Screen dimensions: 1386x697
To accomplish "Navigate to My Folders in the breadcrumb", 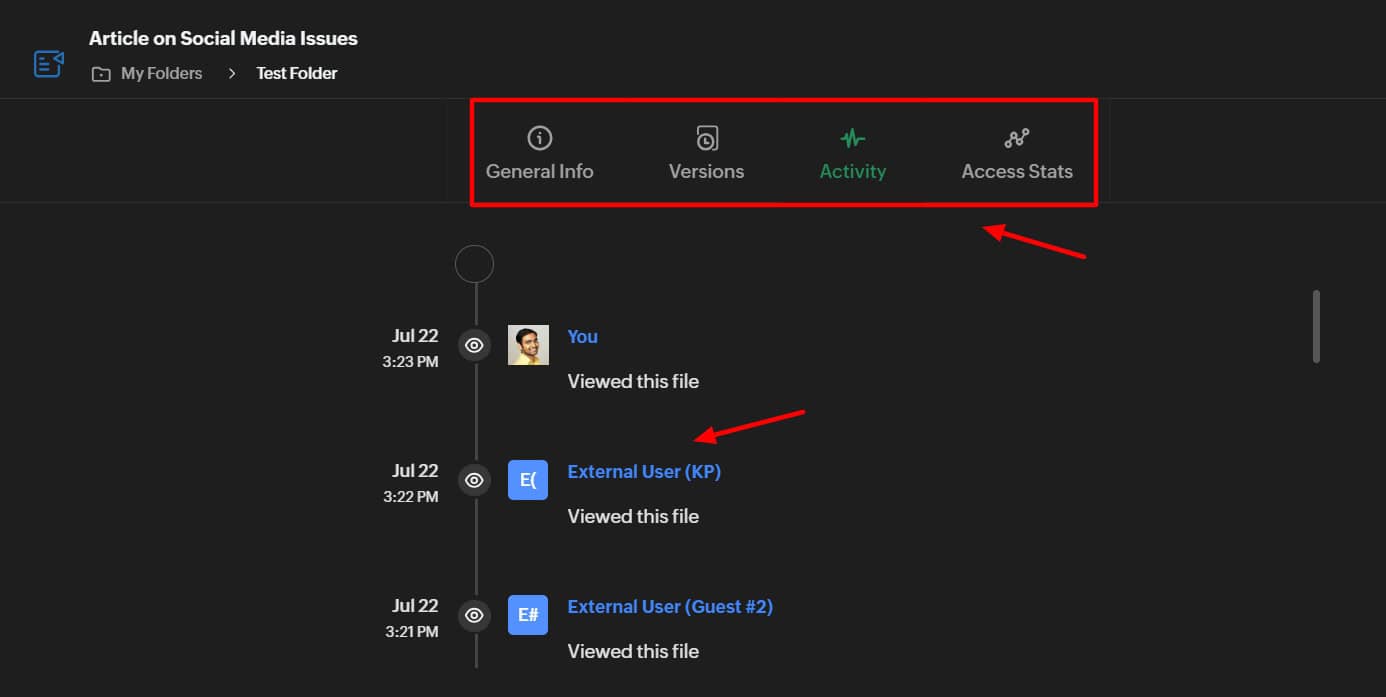I will pos(161,74).
